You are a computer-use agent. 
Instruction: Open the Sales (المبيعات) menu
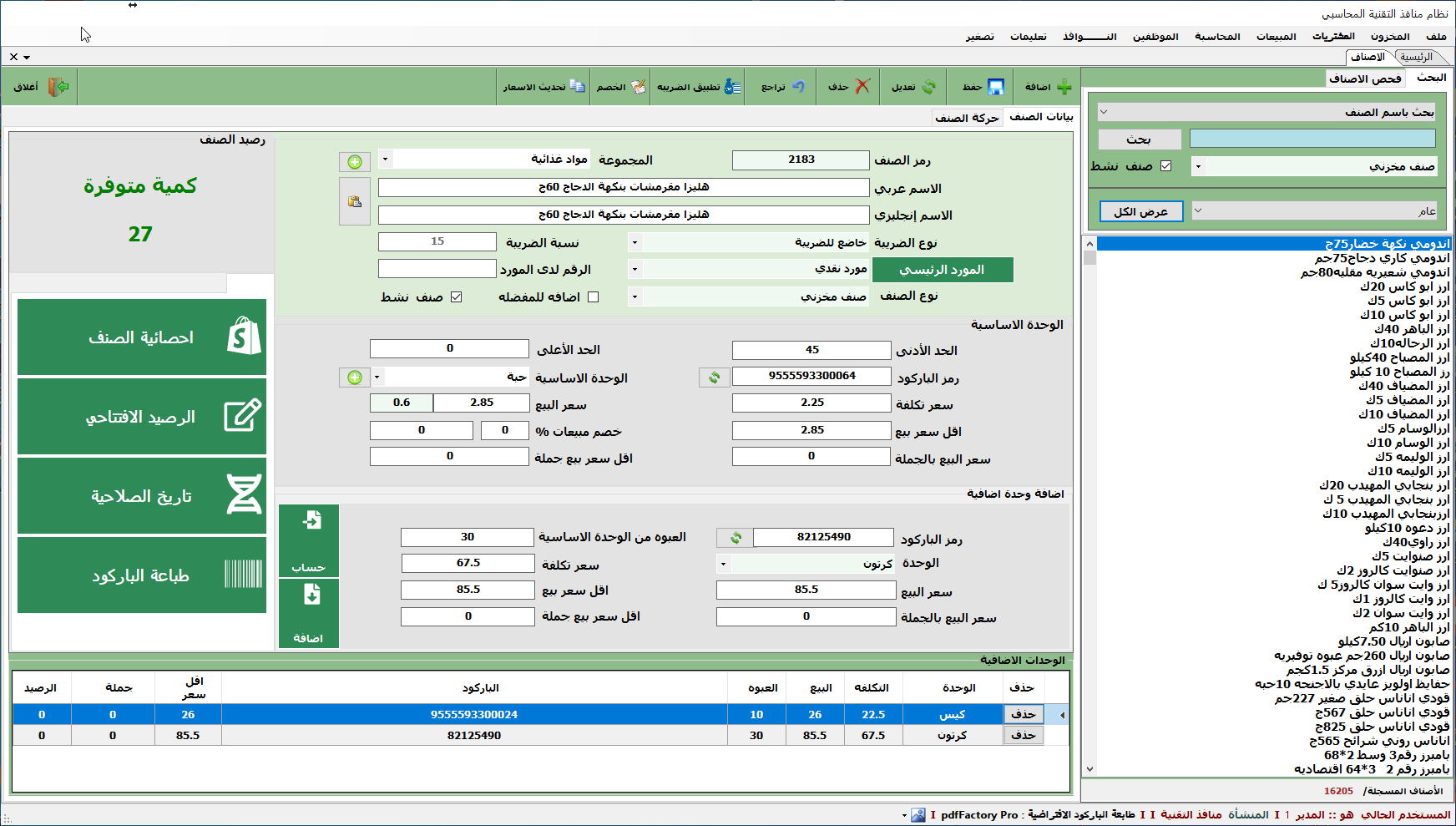1276,37
